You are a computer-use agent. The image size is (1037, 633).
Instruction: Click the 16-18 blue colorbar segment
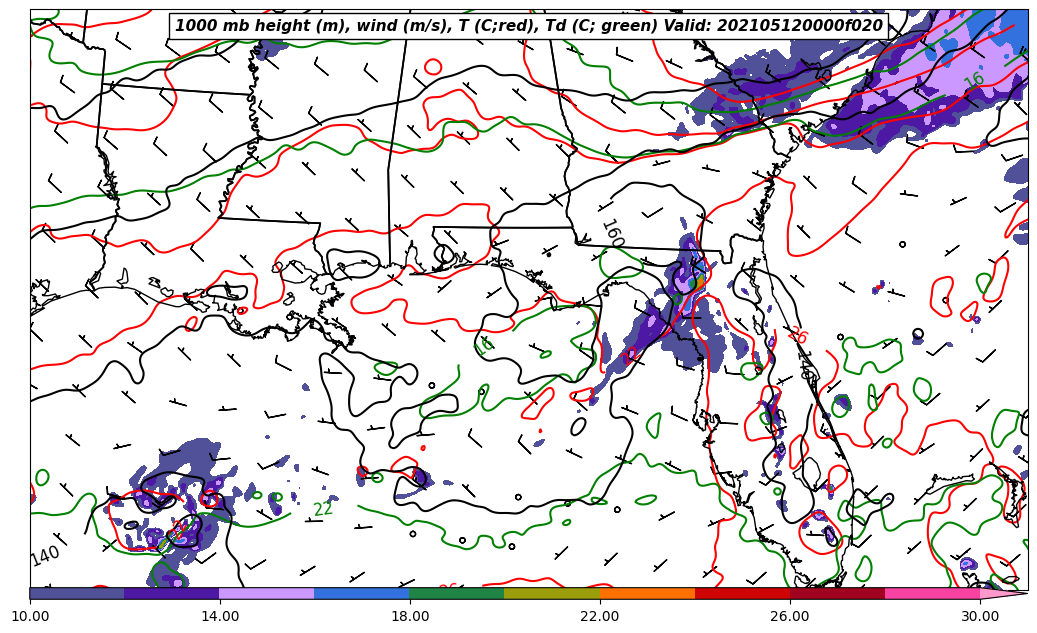(x=362, y=593)
